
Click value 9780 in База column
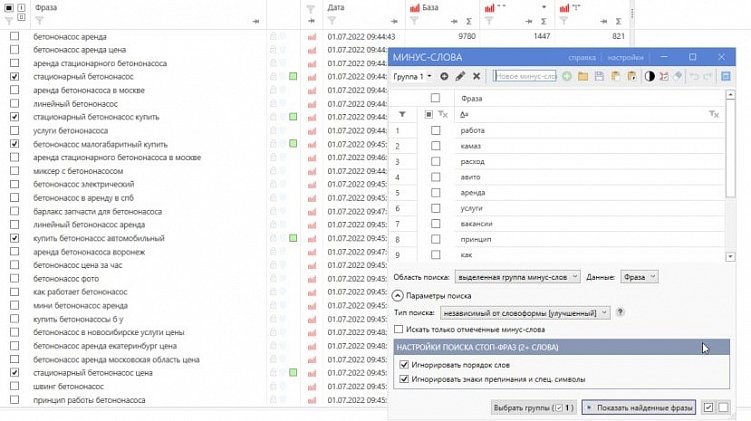tap(467, 36)
